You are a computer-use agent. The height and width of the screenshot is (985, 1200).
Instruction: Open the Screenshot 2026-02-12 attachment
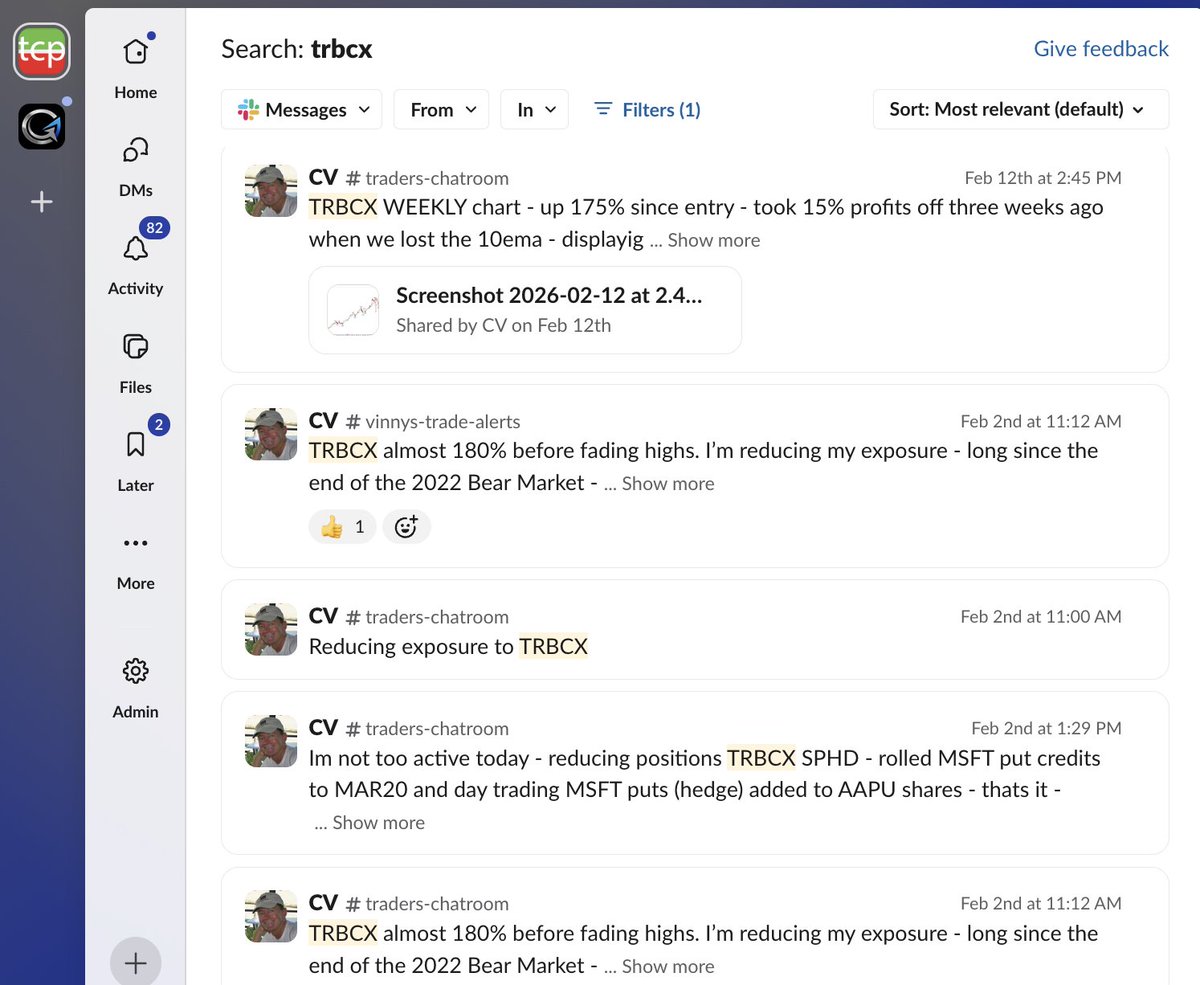(x=525, y=310)
